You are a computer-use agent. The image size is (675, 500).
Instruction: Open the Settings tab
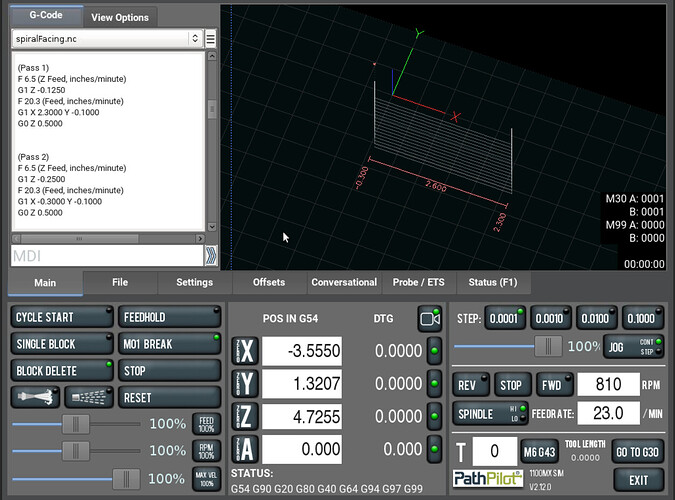195,283
